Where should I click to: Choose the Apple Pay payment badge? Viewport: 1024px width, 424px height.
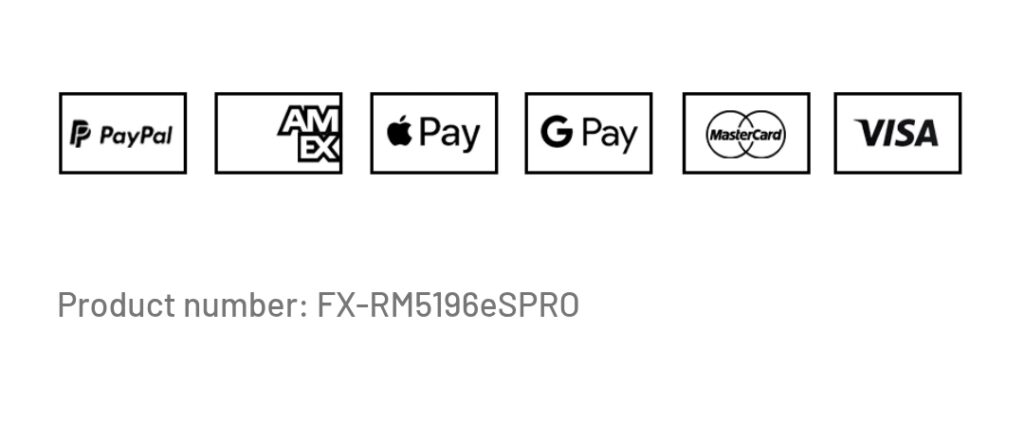coord(434,133)
